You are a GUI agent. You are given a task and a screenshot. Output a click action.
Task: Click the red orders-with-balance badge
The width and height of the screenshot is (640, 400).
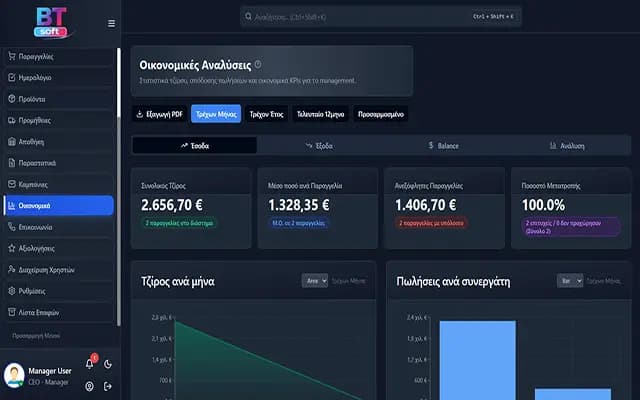(x=431, y=223)
